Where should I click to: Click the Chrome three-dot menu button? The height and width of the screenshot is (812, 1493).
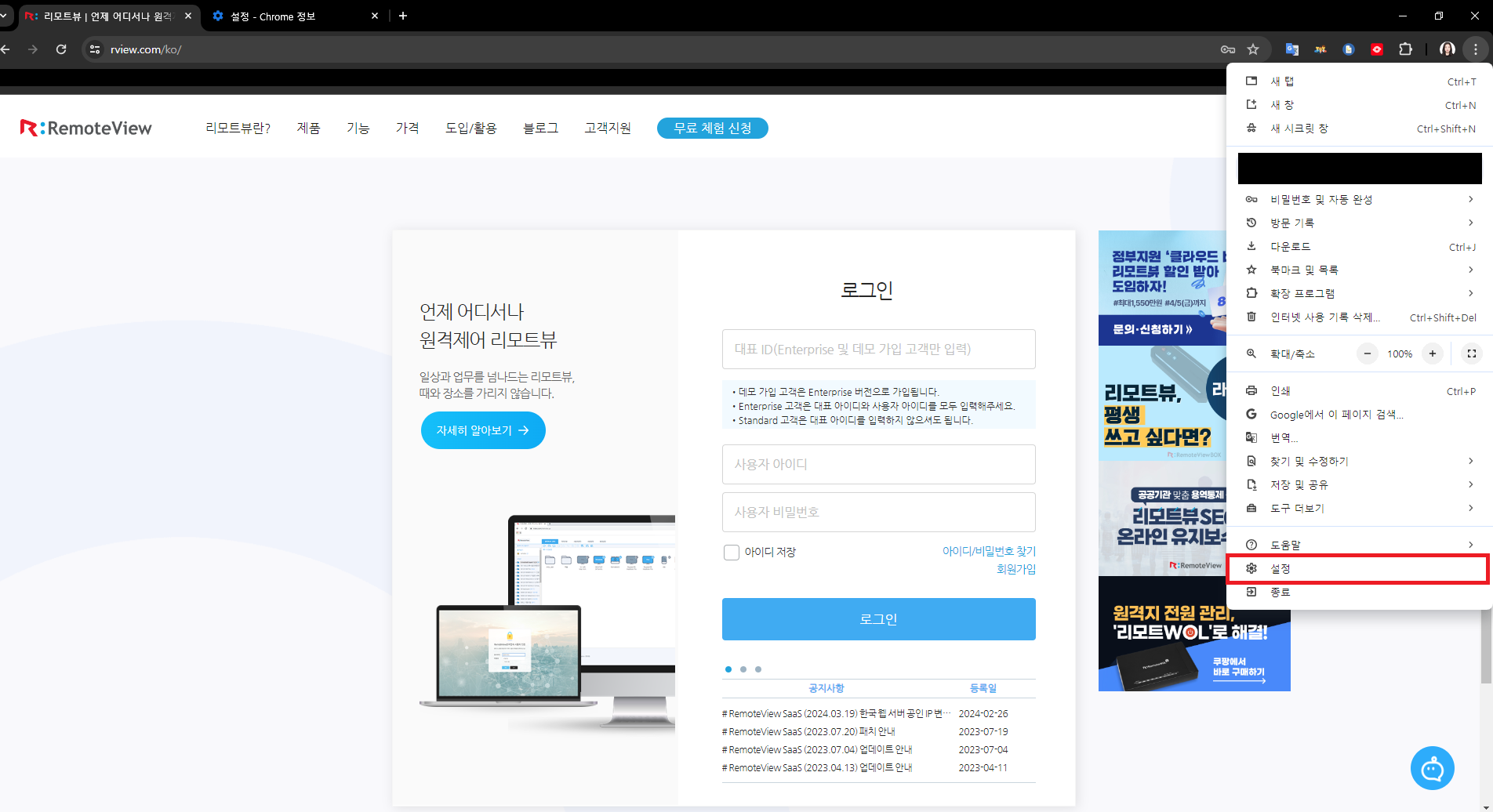pyautogui.click(x=1476, y=49)
